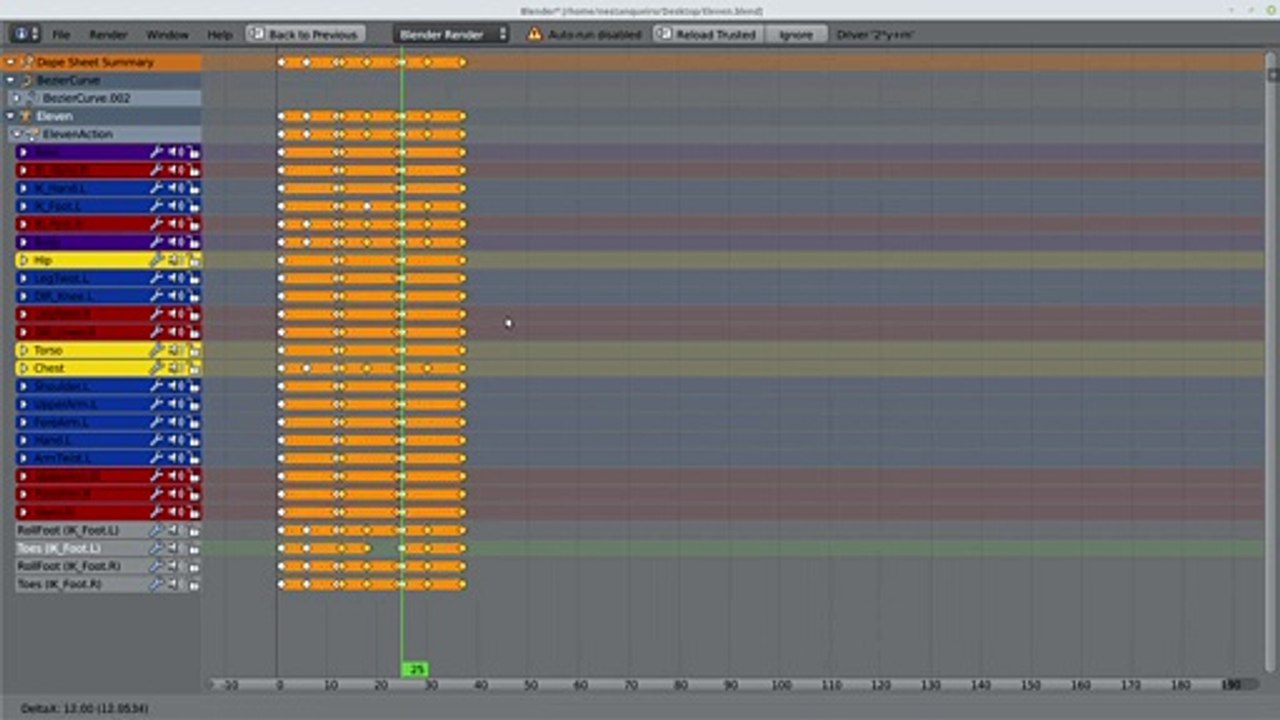The width and height of the screenshot is (1280, 720).
Task: Click the armature icon next to Eleven
Action: click(27, 116)
